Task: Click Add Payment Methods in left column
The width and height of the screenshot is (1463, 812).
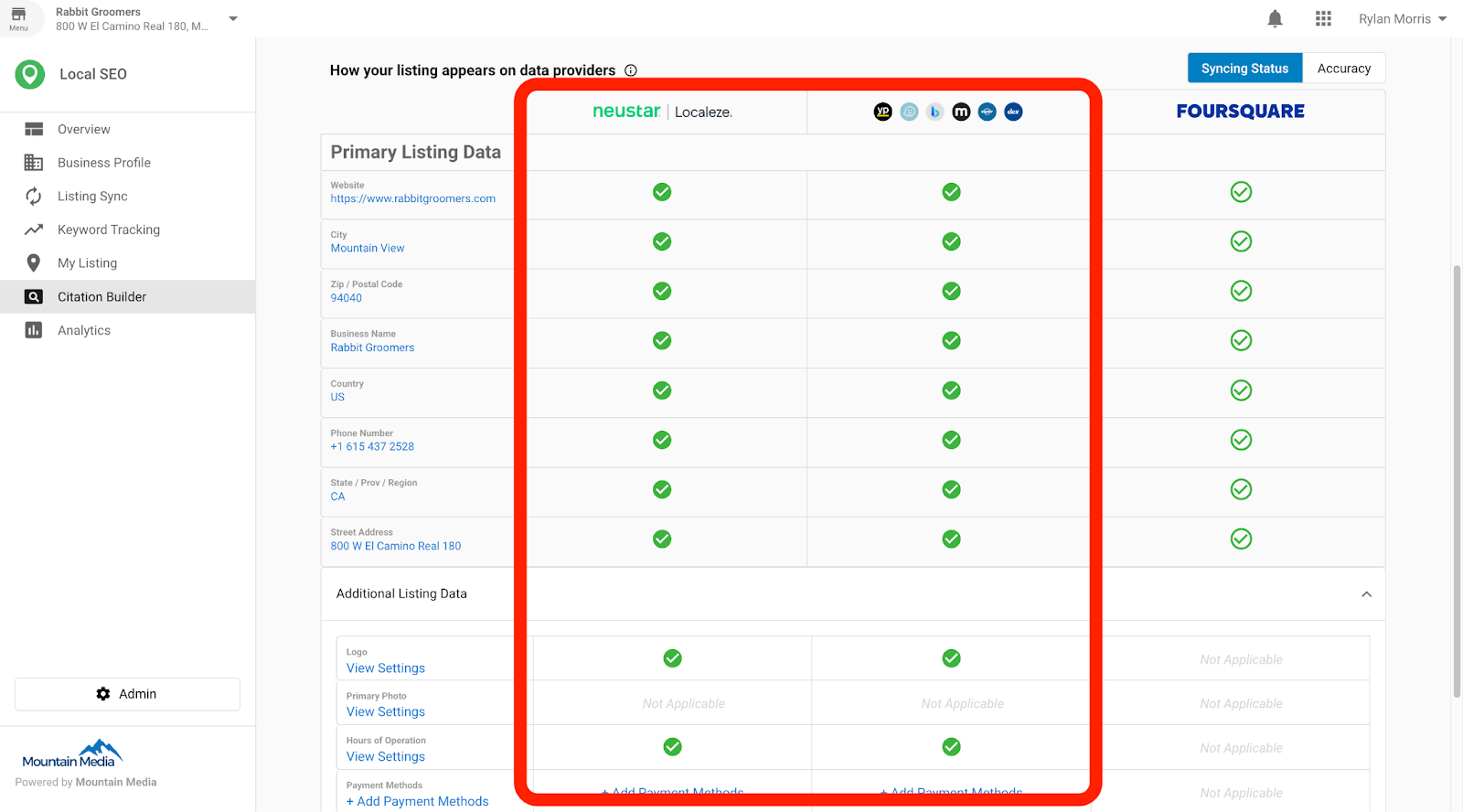Action: point(417,801)
